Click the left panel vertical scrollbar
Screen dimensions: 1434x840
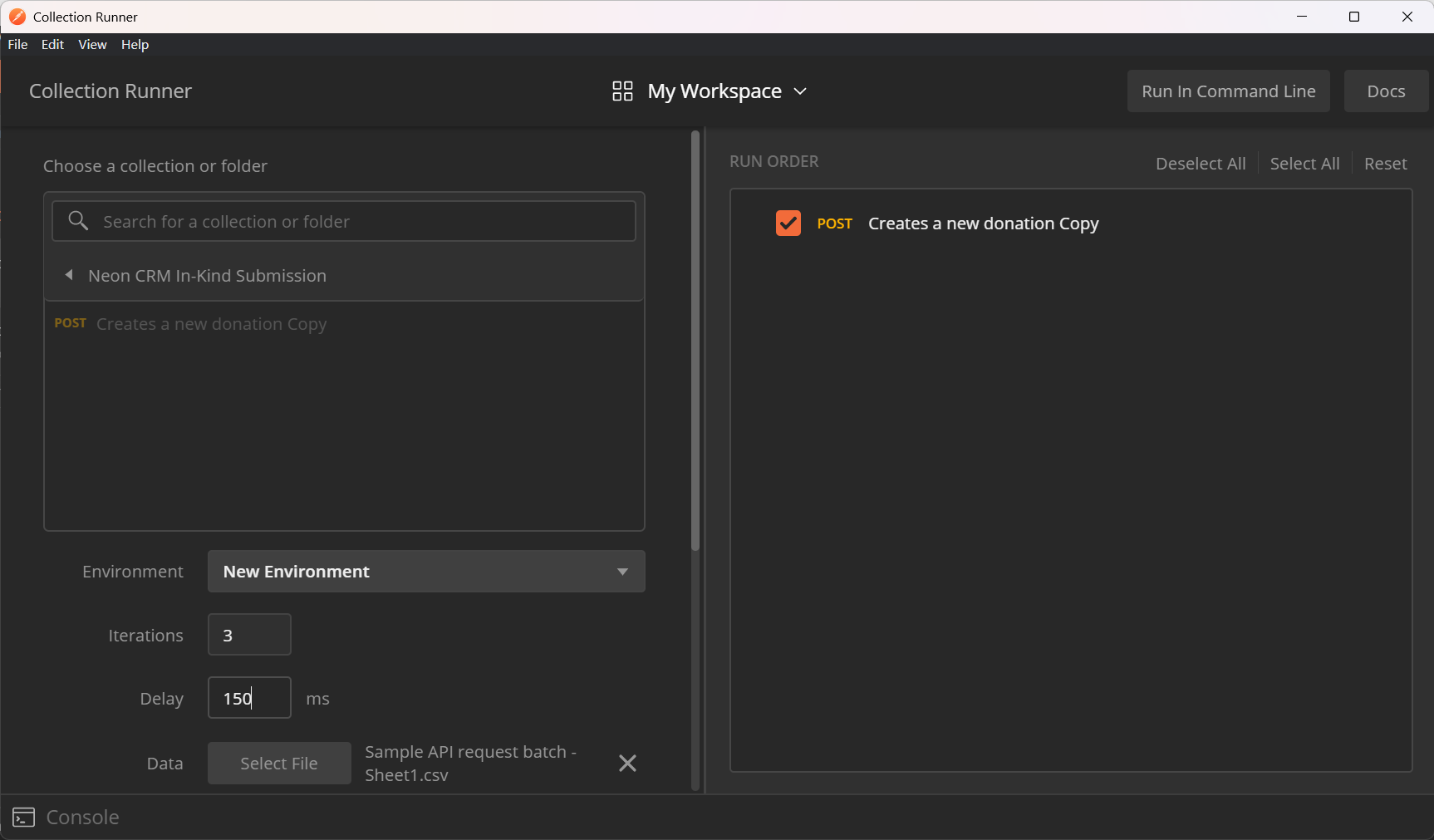tap(695, 341)
